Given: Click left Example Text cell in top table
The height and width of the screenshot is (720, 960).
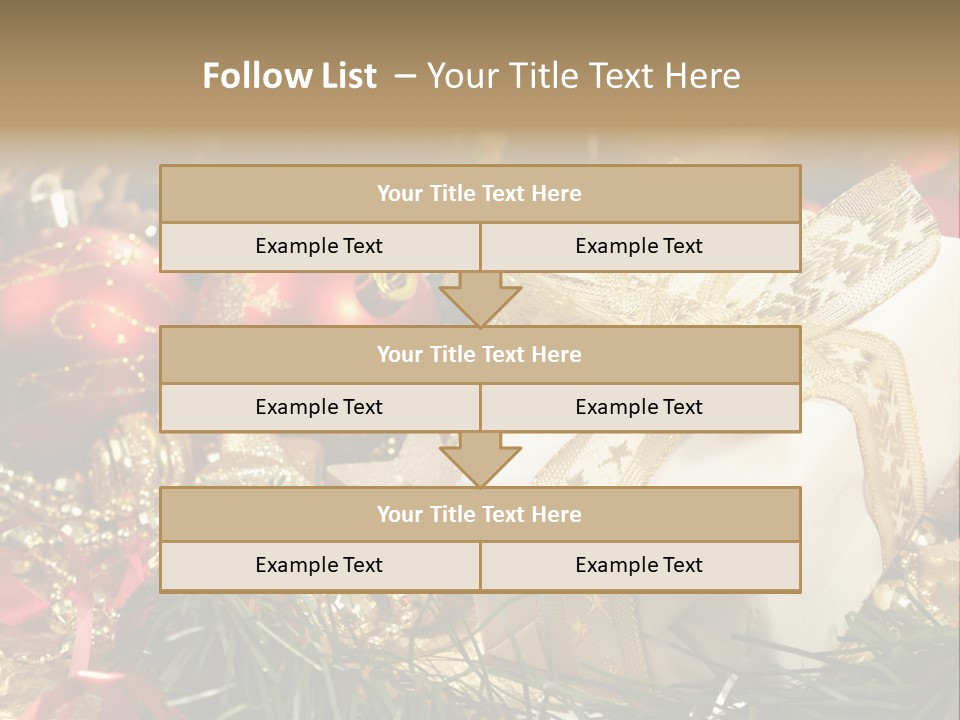Looking at the screenshot, I should (x=319, y=246).
